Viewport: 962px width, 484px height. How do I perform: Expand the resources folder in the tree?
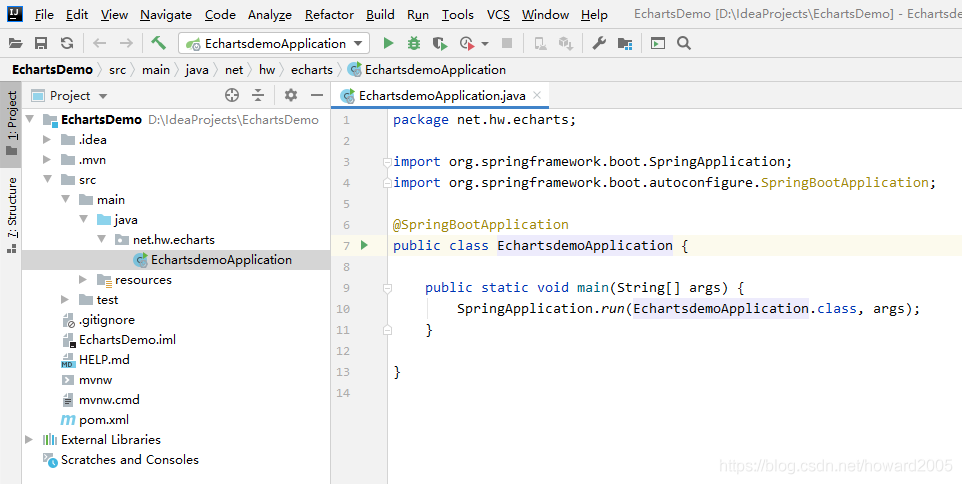point(83,280)
